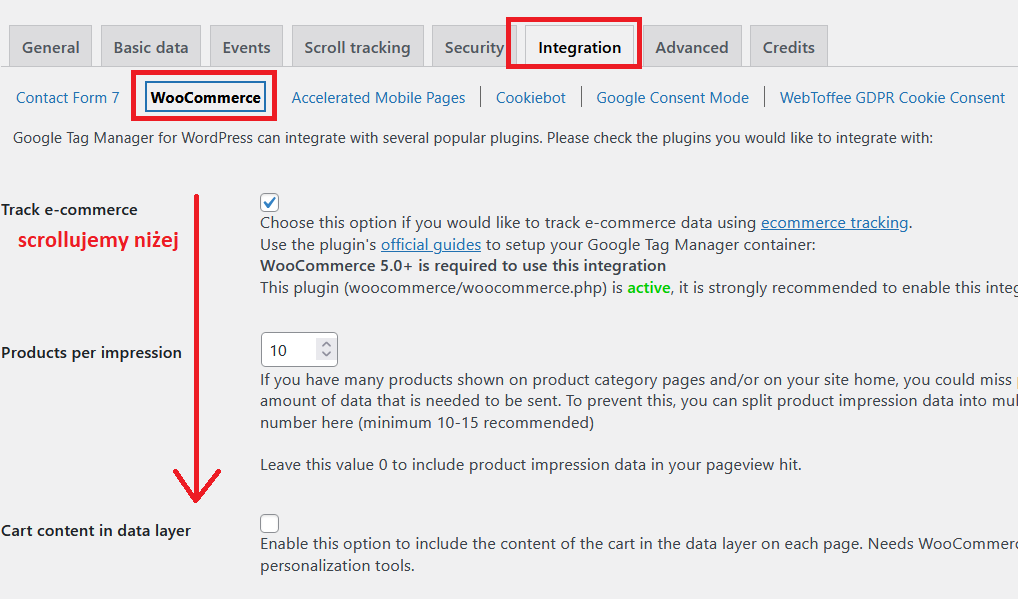The height and width of the screenshot is (606, 1018).
Task: Go to the Cookiebot integration section
Action: [x=531, y=97]
